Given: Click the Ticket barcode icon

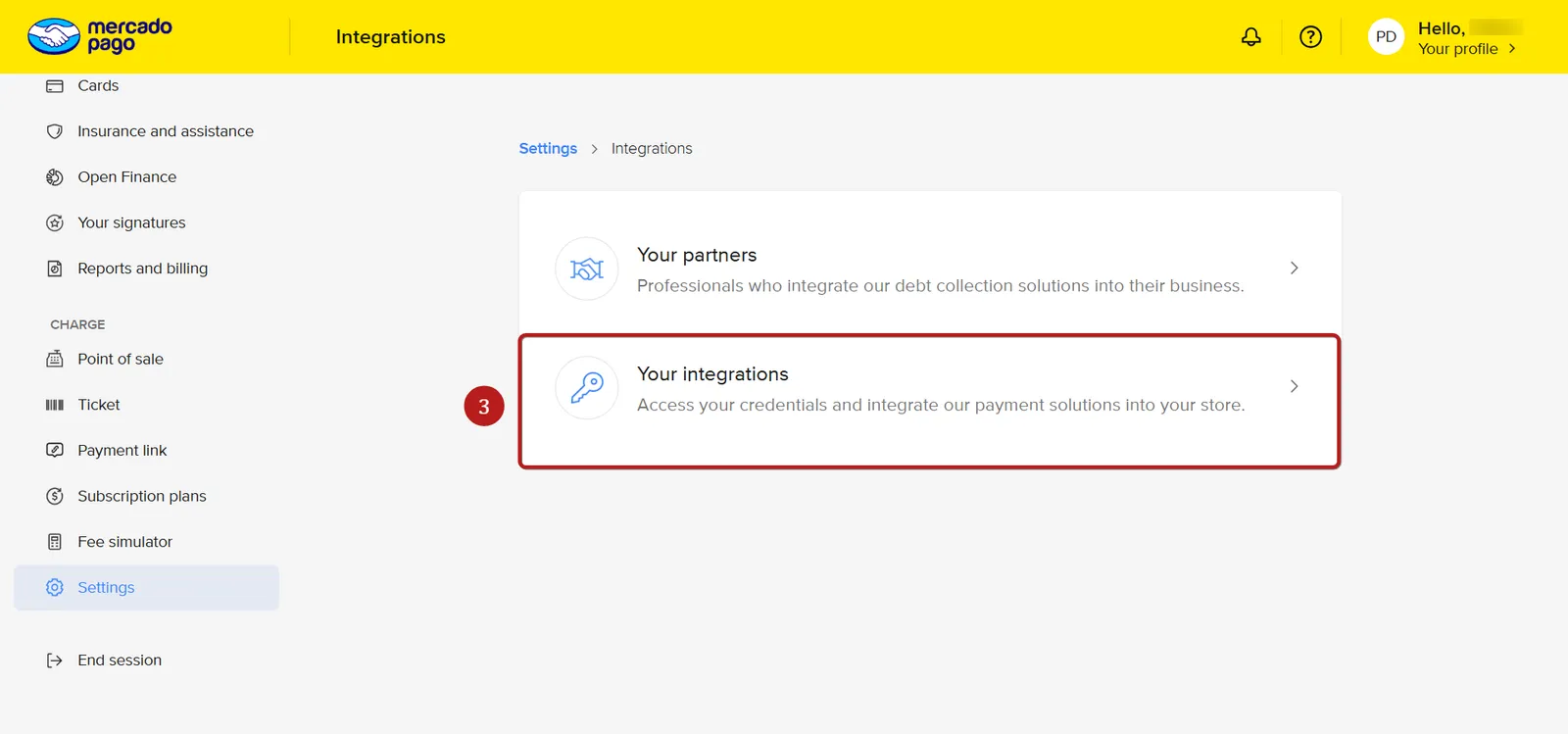Looking at the screenshot, I should [x=55, y=405].
